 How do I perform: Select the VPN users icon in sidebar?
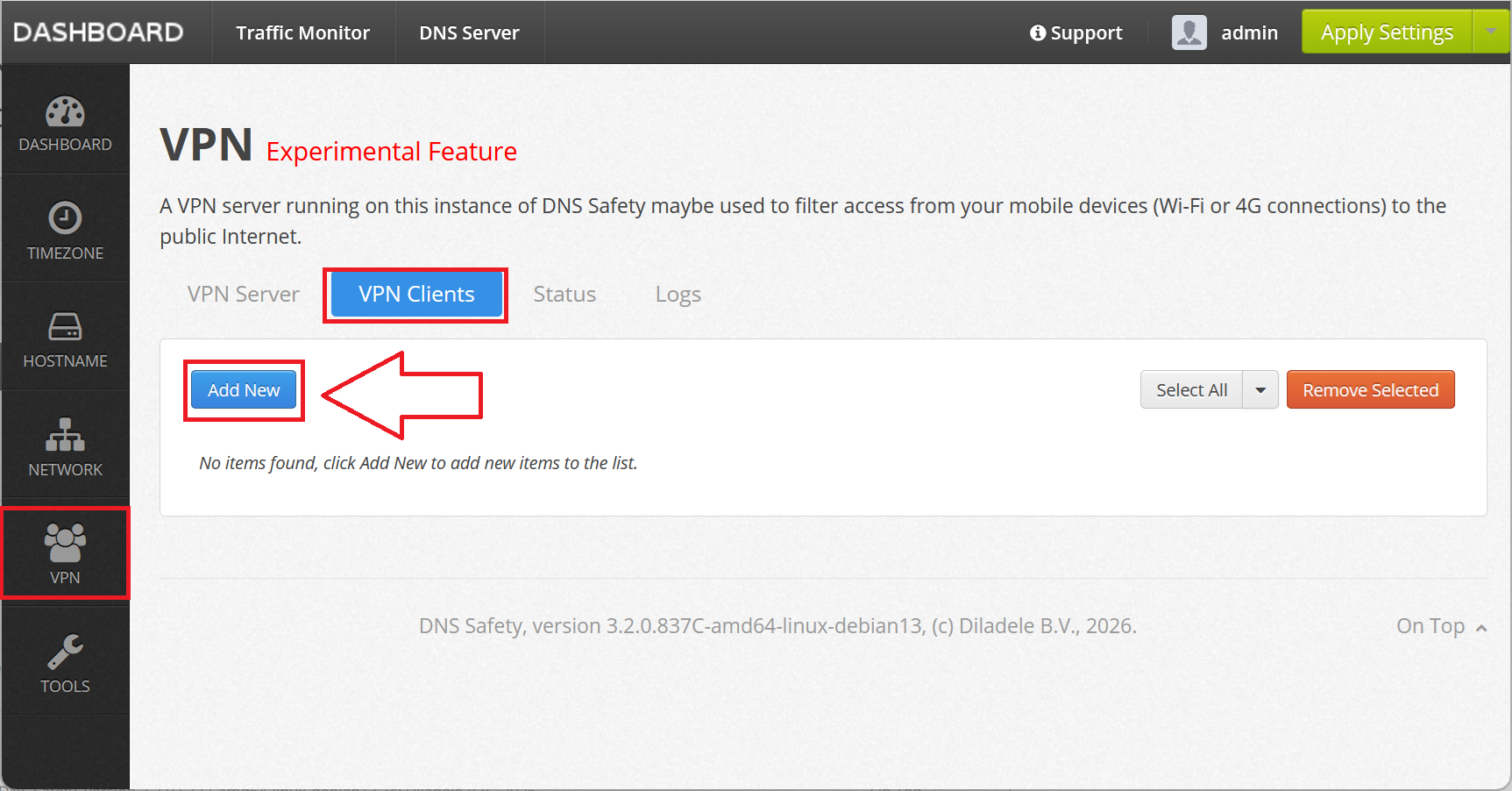click(65, 542)
